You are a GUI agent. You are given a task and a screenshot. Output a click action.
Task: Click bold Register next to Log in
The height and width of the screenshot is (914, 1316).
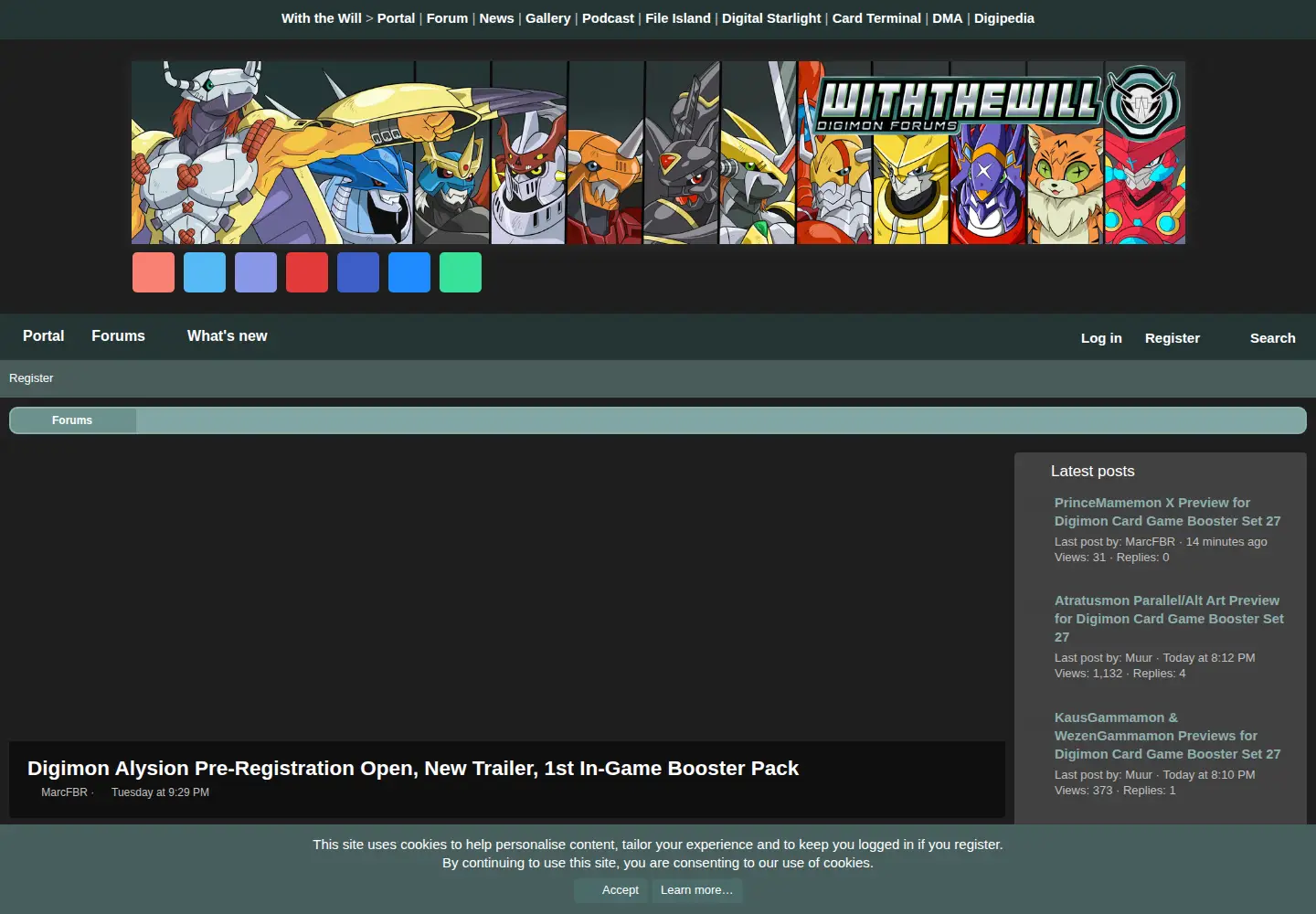[1173, 338]
